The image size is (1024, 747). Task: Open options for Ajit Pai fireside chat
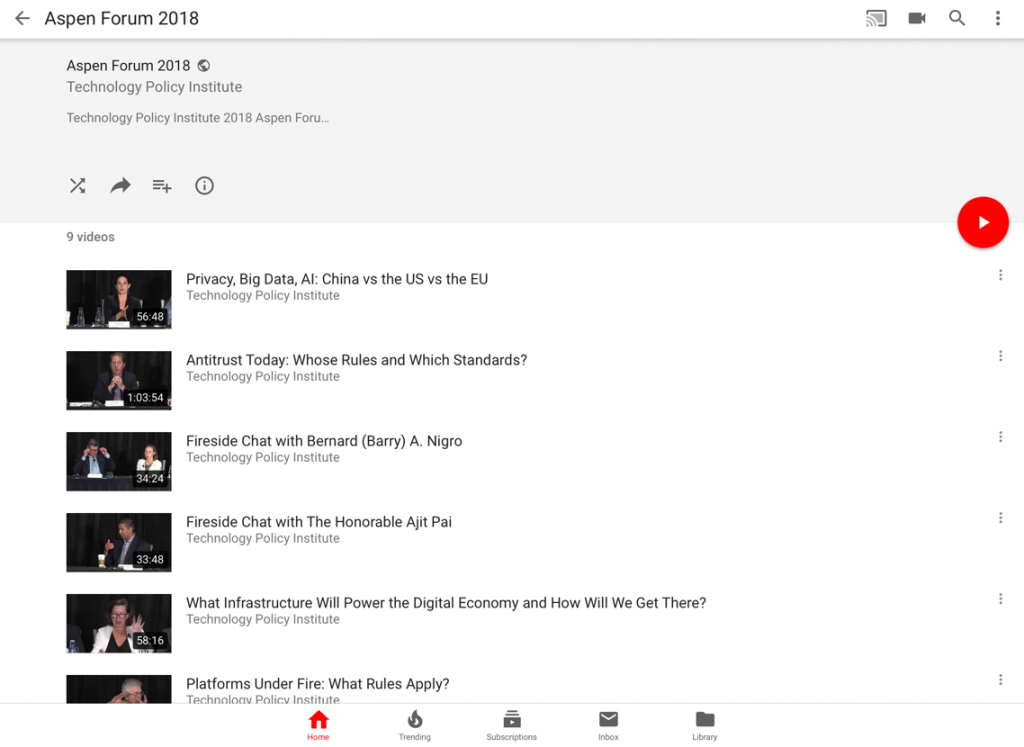[x=1000, y=518]
